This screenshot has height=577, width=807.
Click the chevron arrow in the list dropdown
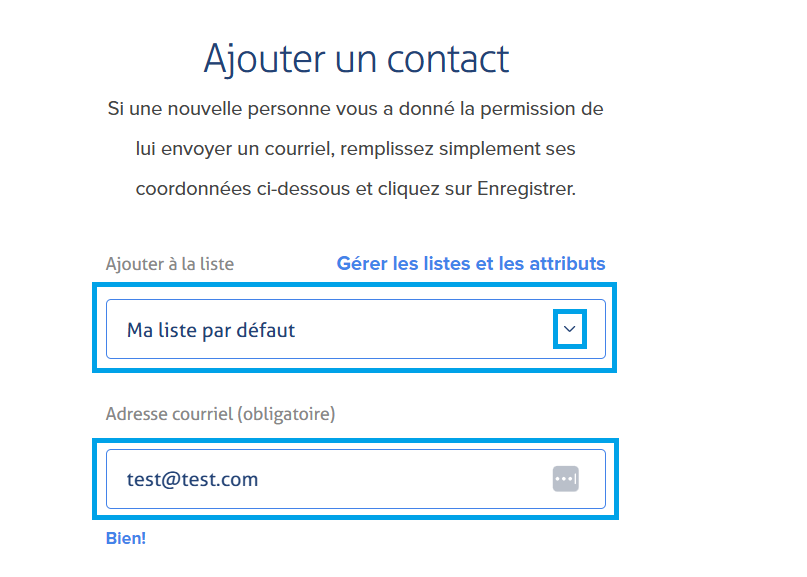569,329
